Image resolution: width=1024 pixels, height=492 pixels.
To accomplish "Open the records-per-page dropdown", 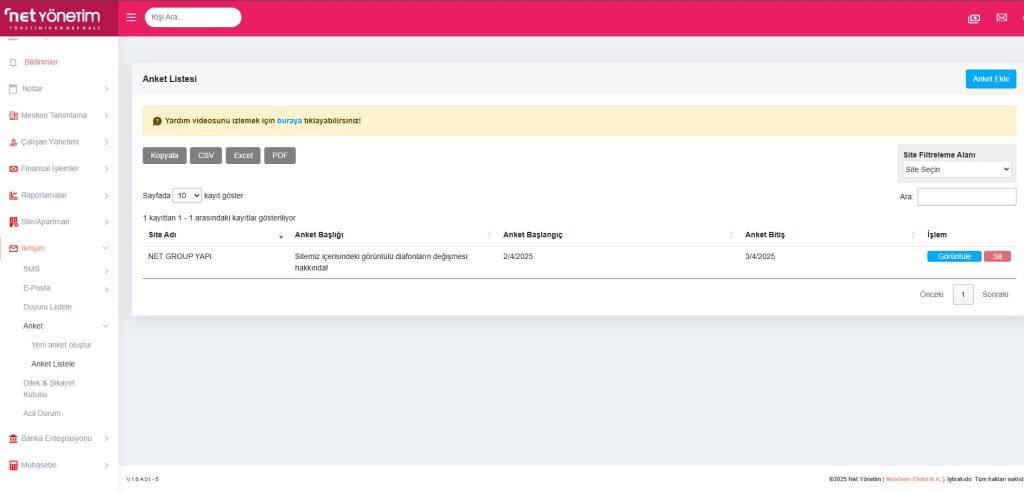I will pyautogui.click(x=187, y=195).
